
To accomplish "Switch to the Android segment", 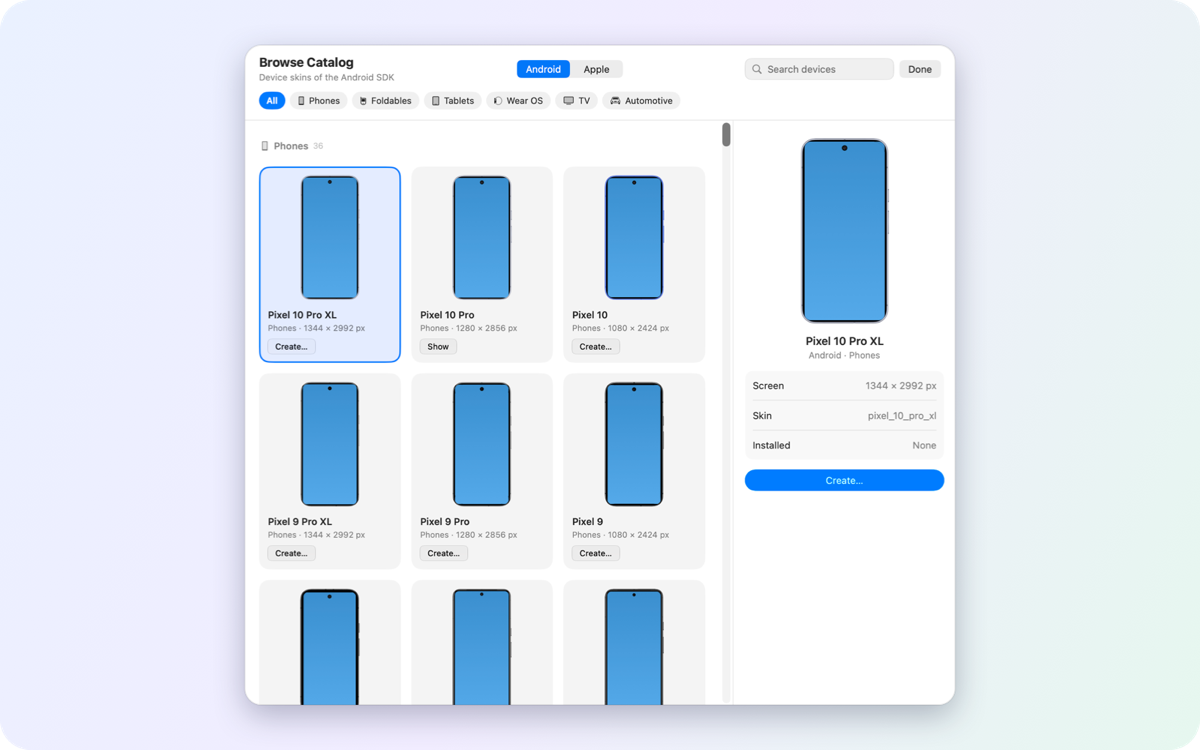I will pos(543,69).
